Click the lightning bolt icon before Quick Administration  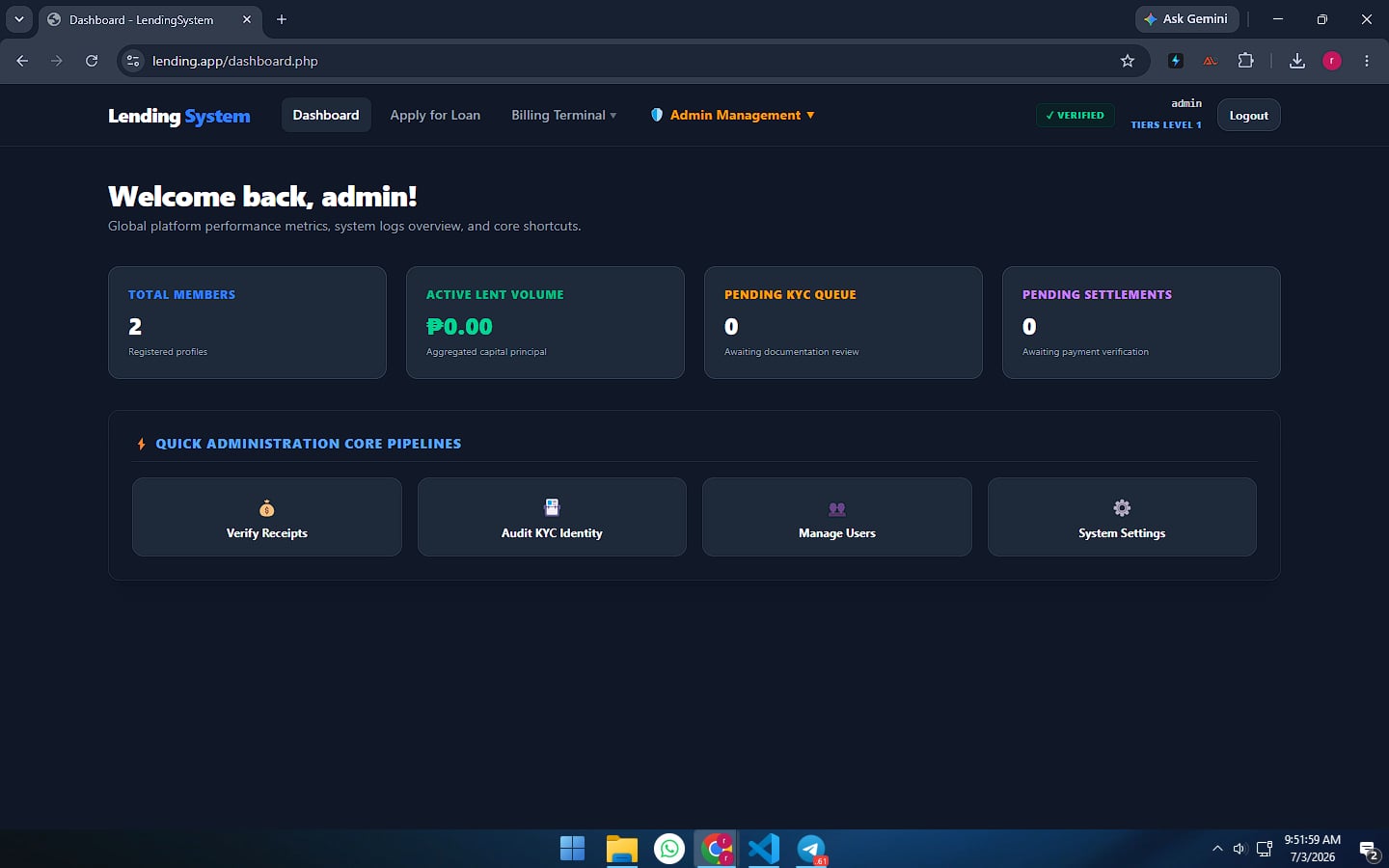point(141,444)
